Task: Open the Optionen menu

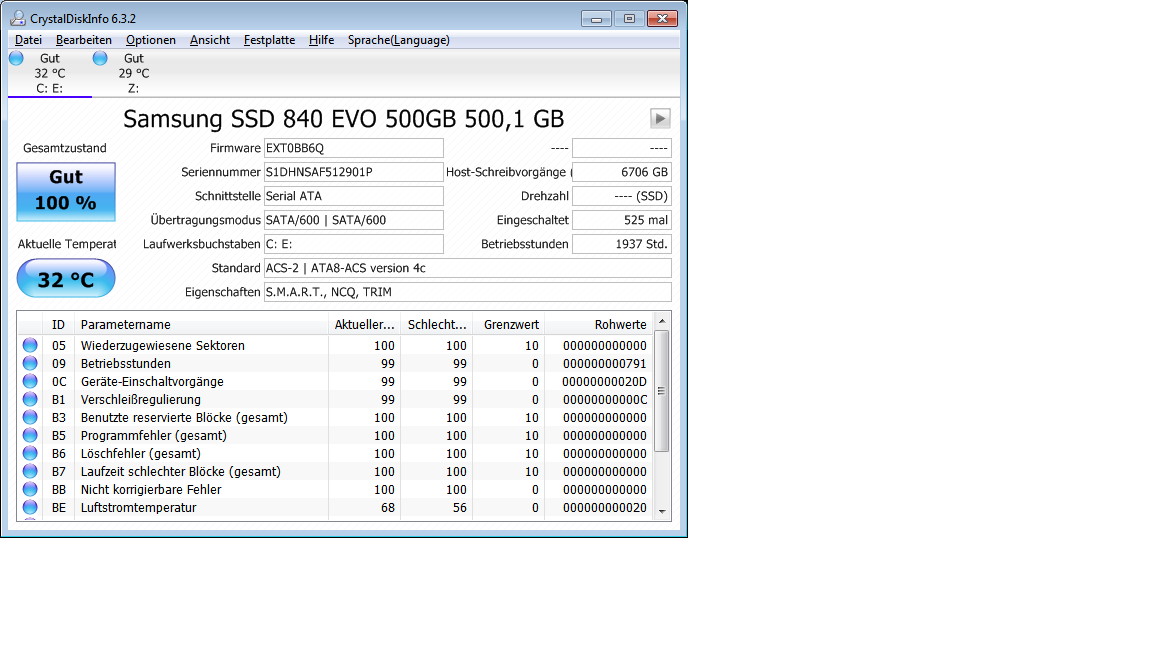Action: click(151, 40)
